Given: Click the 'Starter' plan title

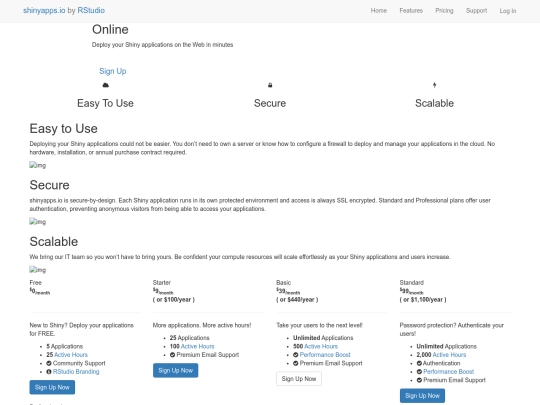Looking at the screenshot, I should point(162,282).
